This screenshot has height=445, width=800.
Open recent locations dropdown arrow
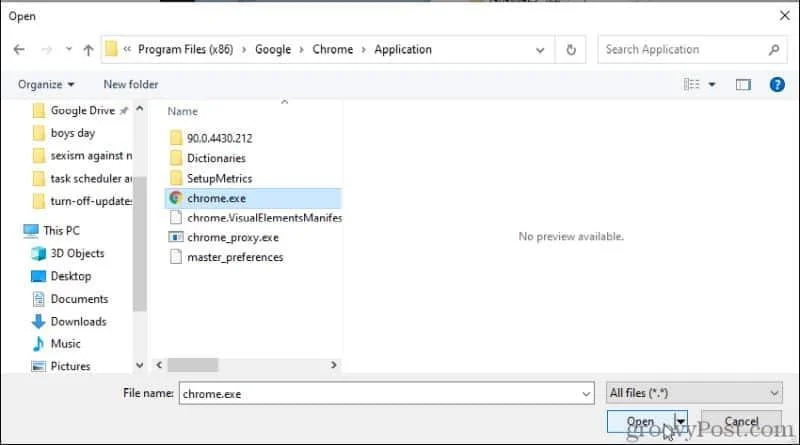[x=68, y=50]
